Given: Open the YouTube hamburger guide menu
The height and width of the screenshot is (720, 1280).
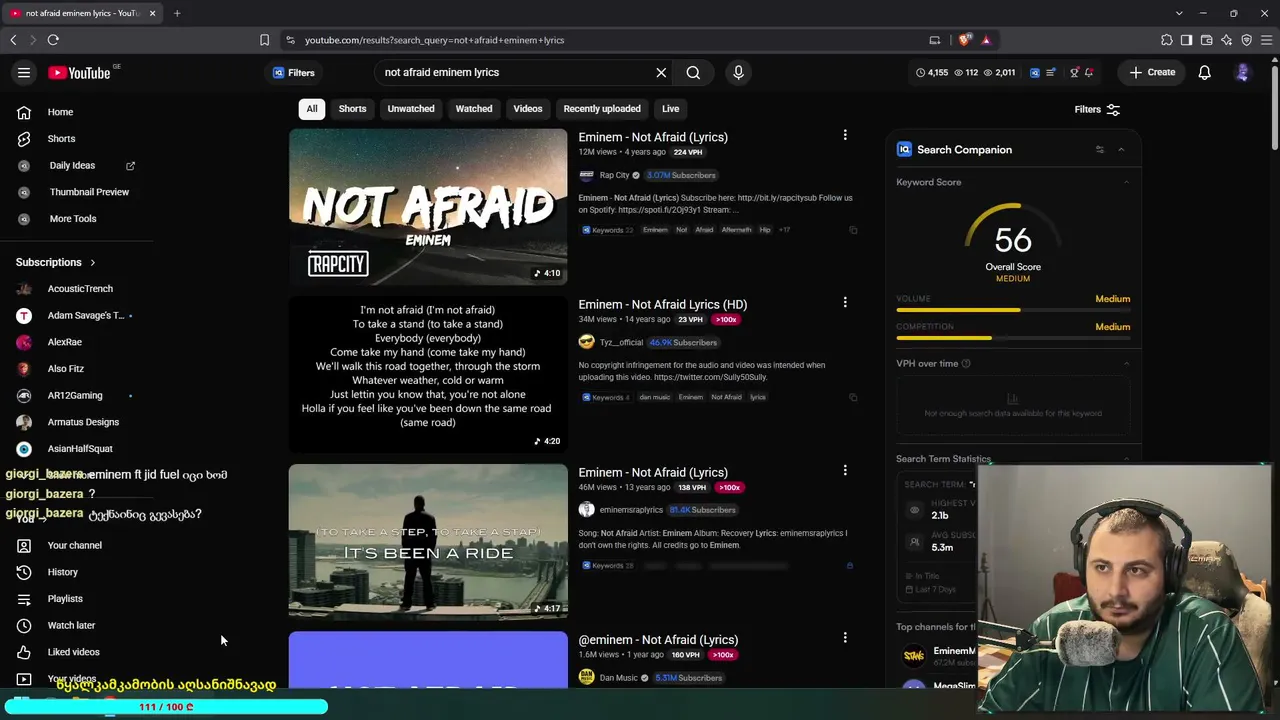Looking at the screenshot, I should 24,72.
